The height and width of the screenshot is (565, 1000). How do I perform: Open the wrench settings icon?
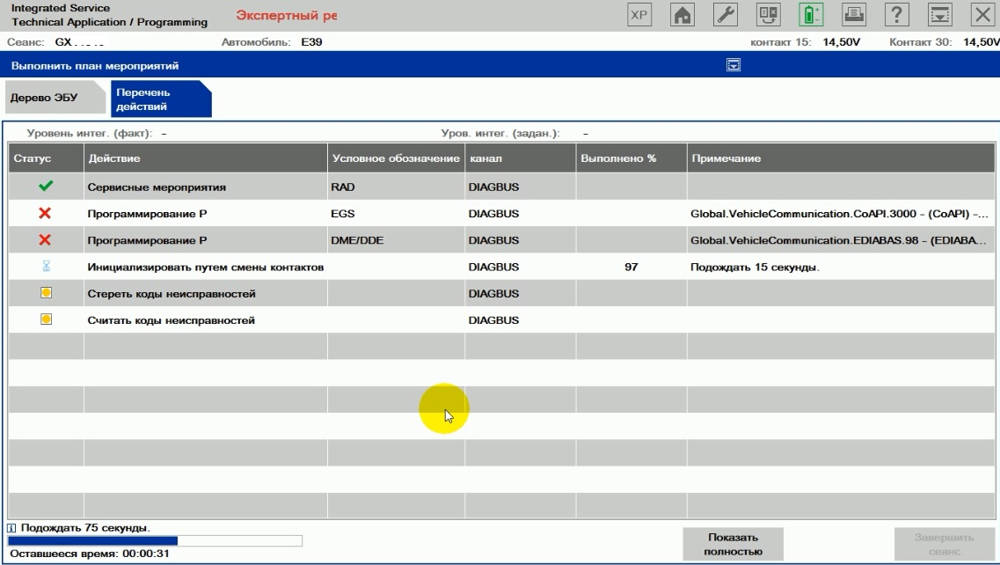725,16
